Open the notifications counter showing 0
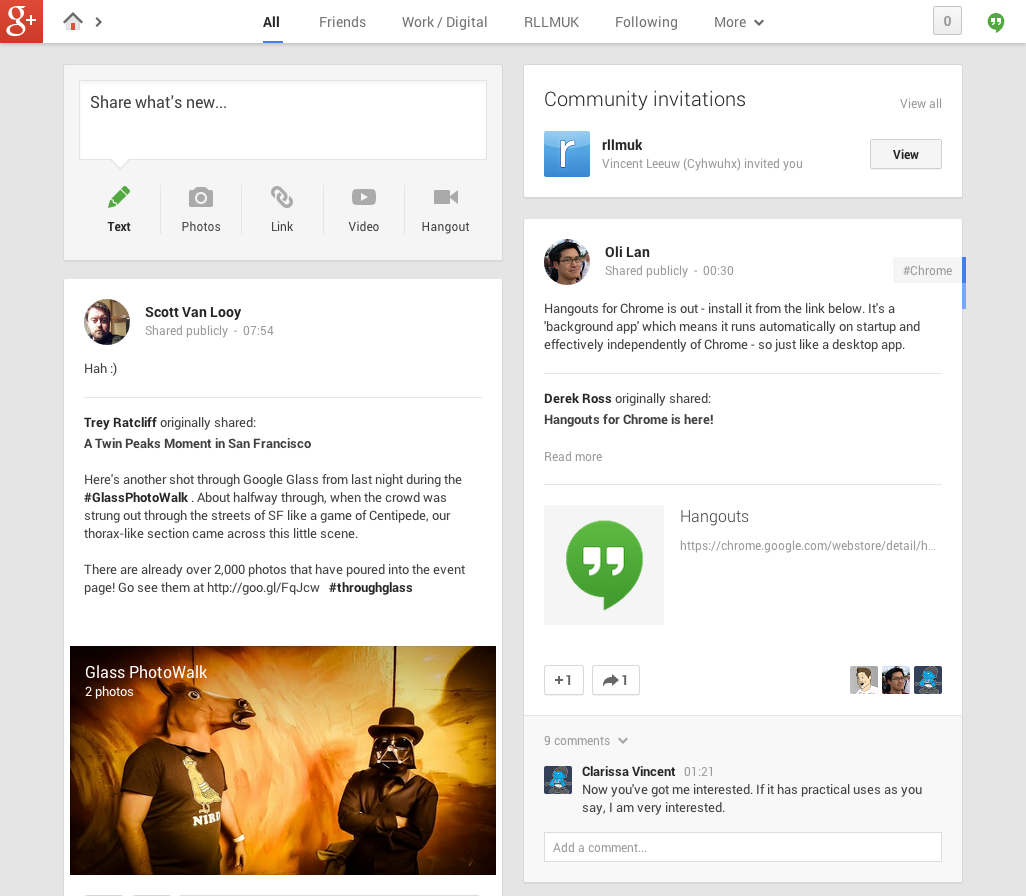Viewport: 1026px width, 896px height. click(947, 21)
